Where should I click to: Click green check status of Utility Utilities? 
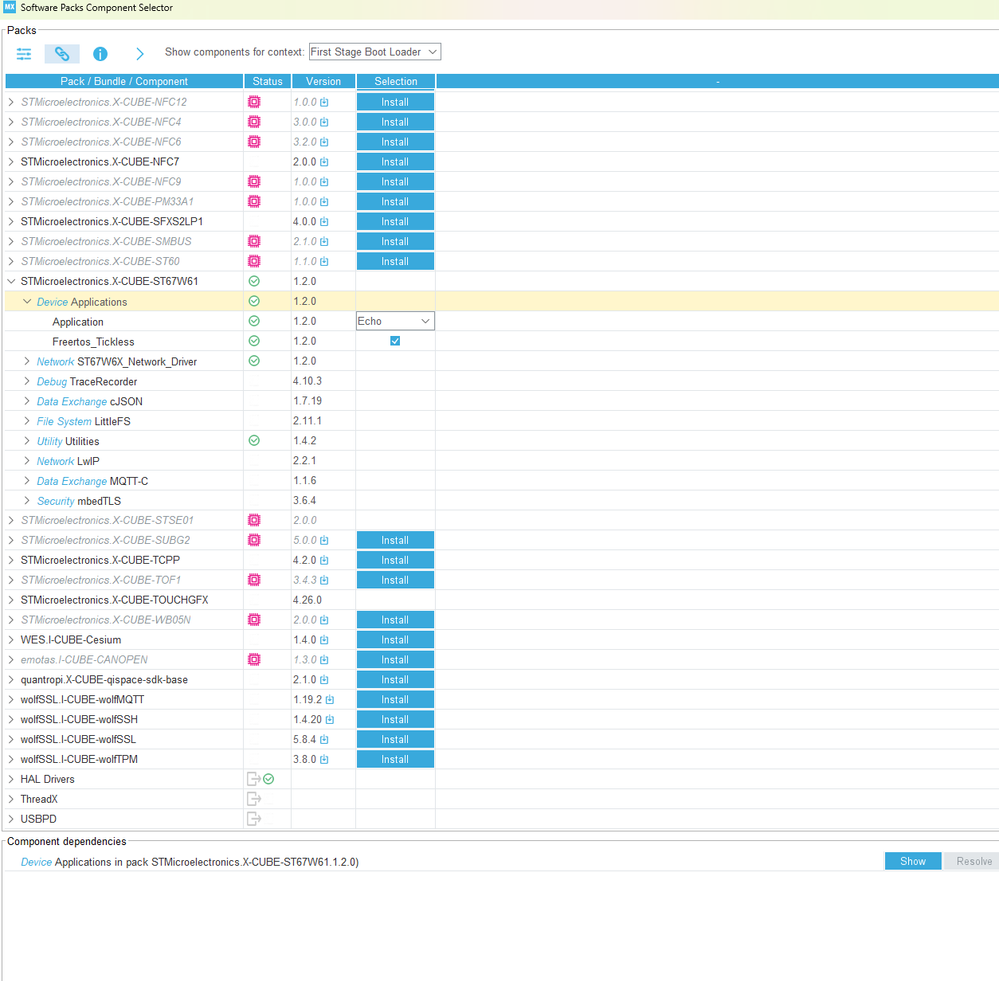[x=254, y=440]
